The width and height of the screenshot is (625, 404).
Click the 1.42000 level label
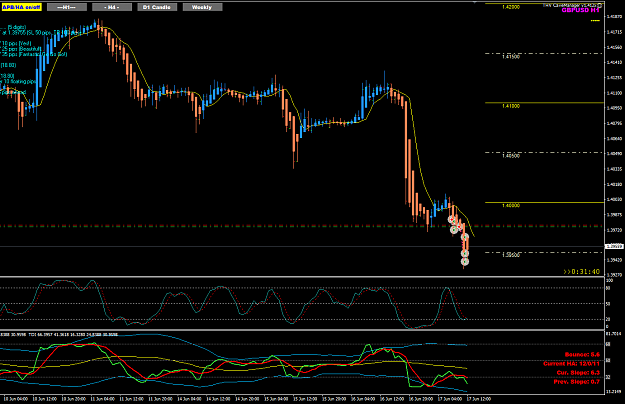[x=511, y=7]
